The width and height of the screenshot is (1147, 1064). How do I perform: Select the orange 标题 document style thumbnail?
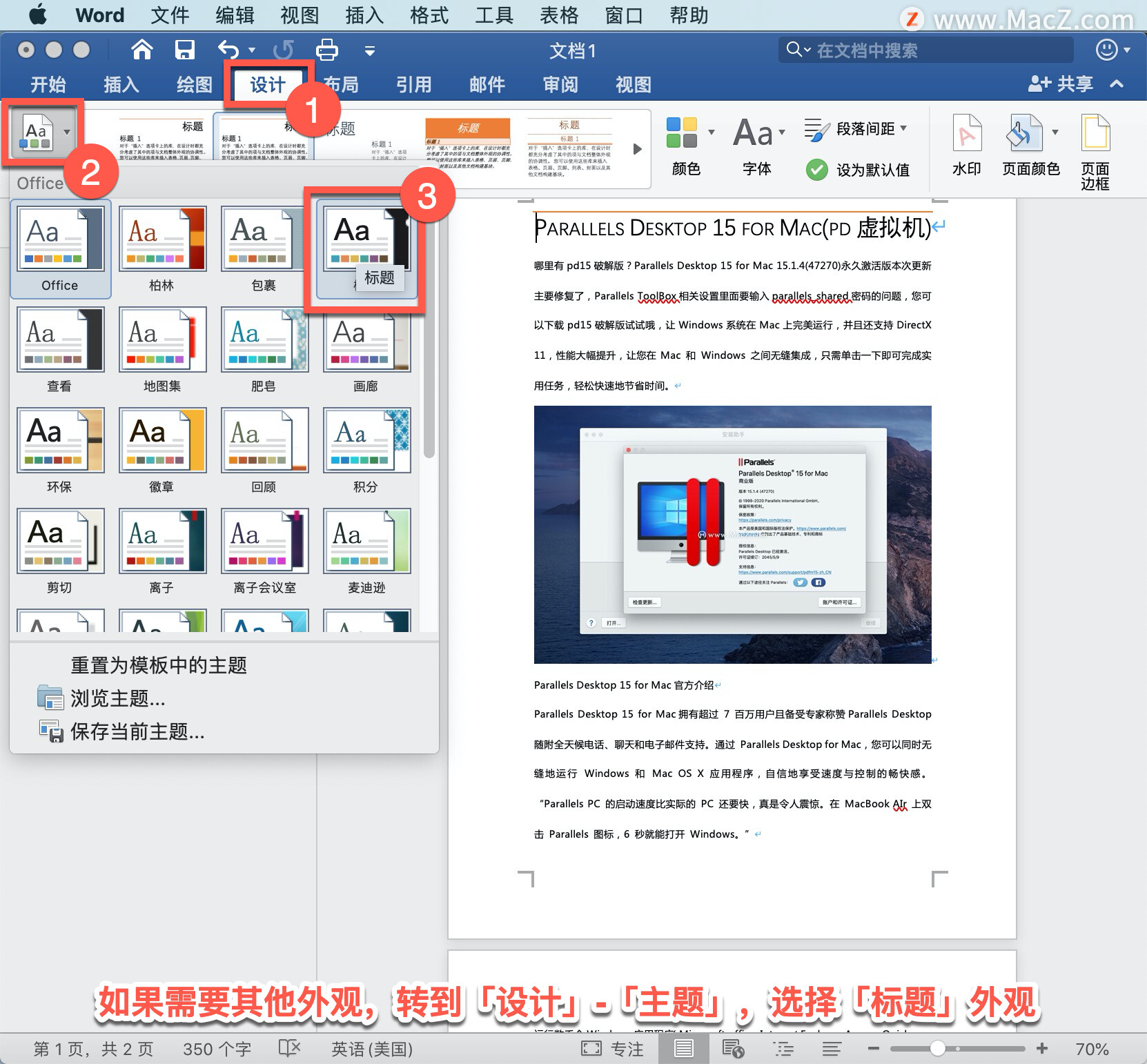(x=468, y=144)
